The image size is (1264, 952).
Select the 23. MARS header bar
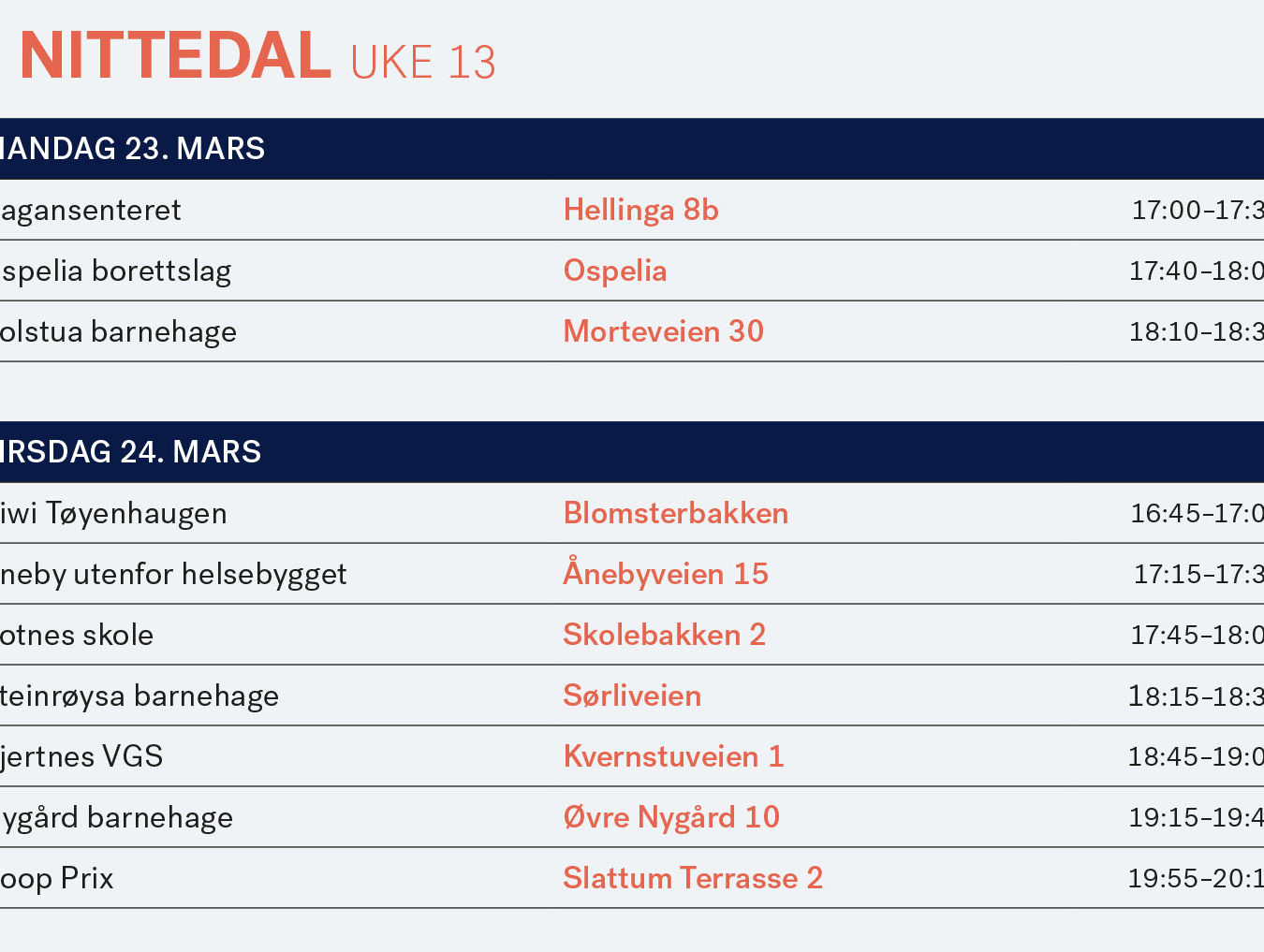tap(632, 149)
